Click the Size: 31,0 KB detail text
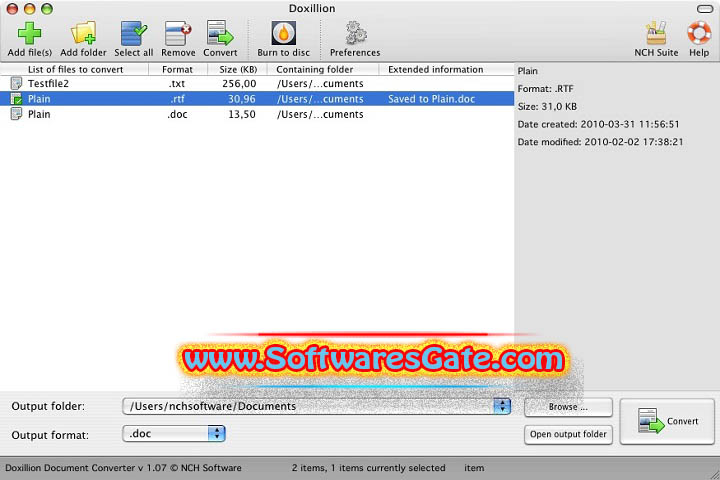Image resolution: width=720 pixels, height=480 pixels. pos(547,107)
